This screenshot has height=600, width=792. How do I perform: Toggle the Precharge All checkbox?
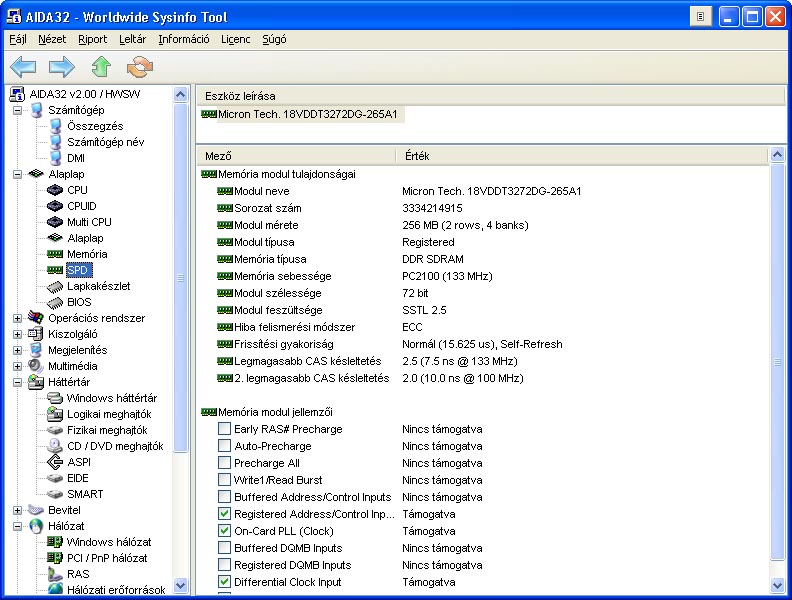point(224,463)
